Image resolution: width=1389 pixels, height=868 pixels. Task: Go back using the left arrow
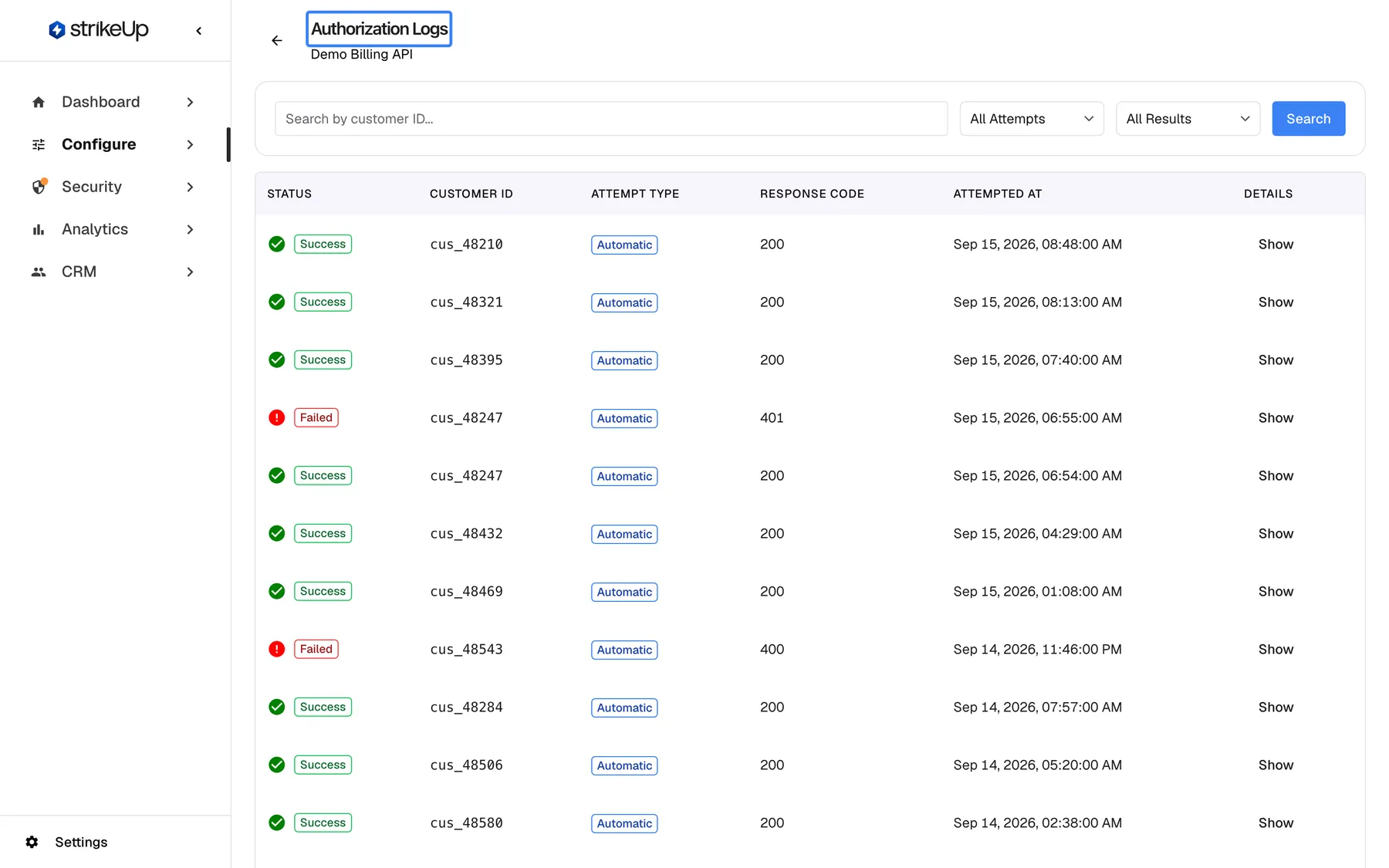coord(277,40)
